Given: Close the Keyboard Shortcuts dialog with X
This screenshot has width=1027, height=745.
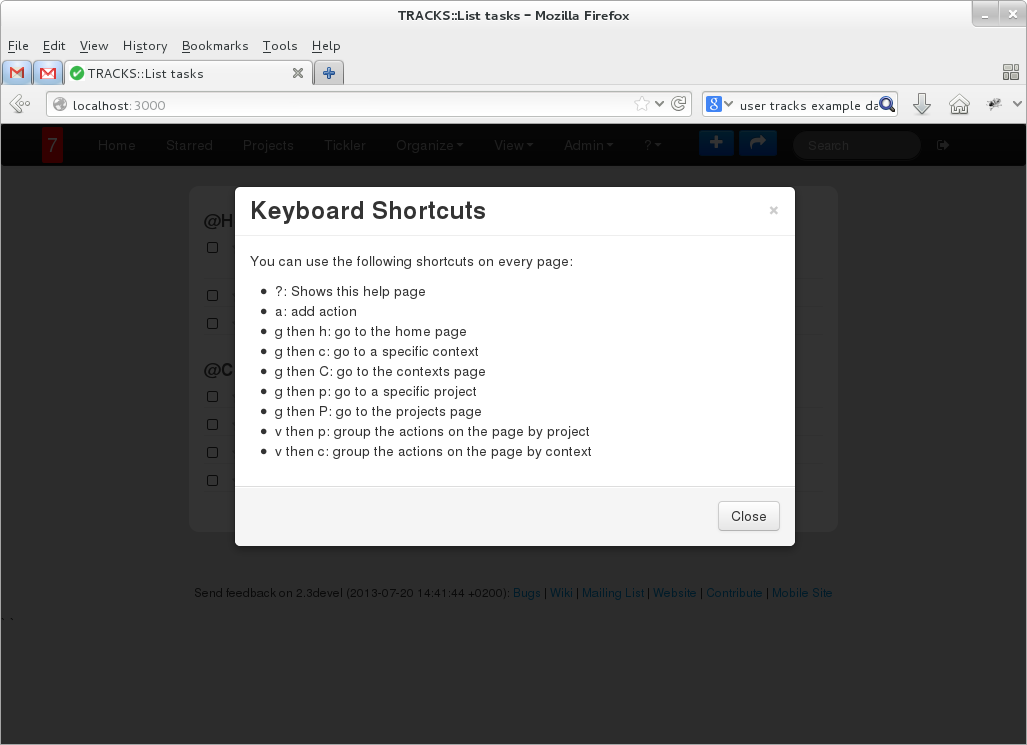Looking at the screenshot, I should pos(773,211).
